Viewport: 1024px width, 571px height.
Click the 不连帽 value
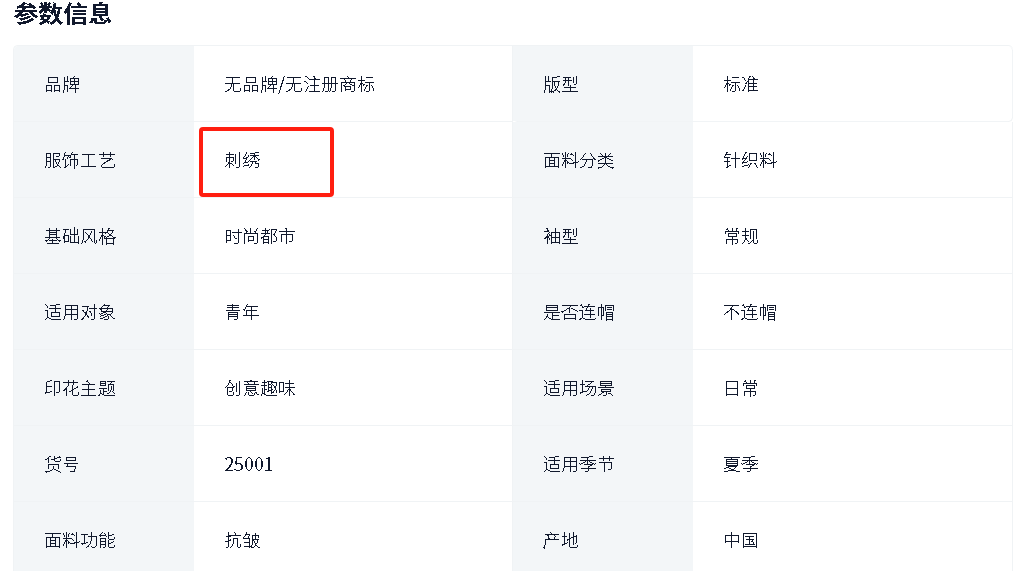tap(750, 312)
